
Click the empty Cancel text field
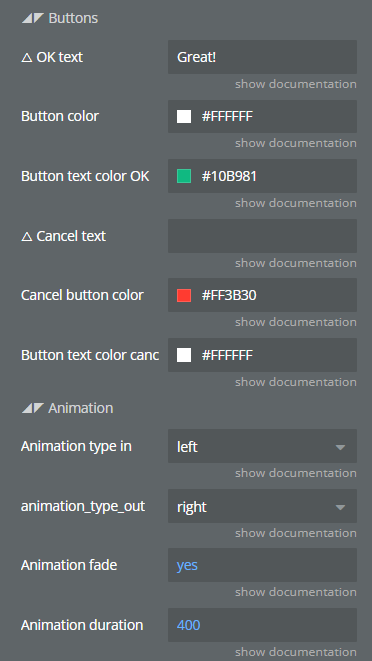pos(262,236)
